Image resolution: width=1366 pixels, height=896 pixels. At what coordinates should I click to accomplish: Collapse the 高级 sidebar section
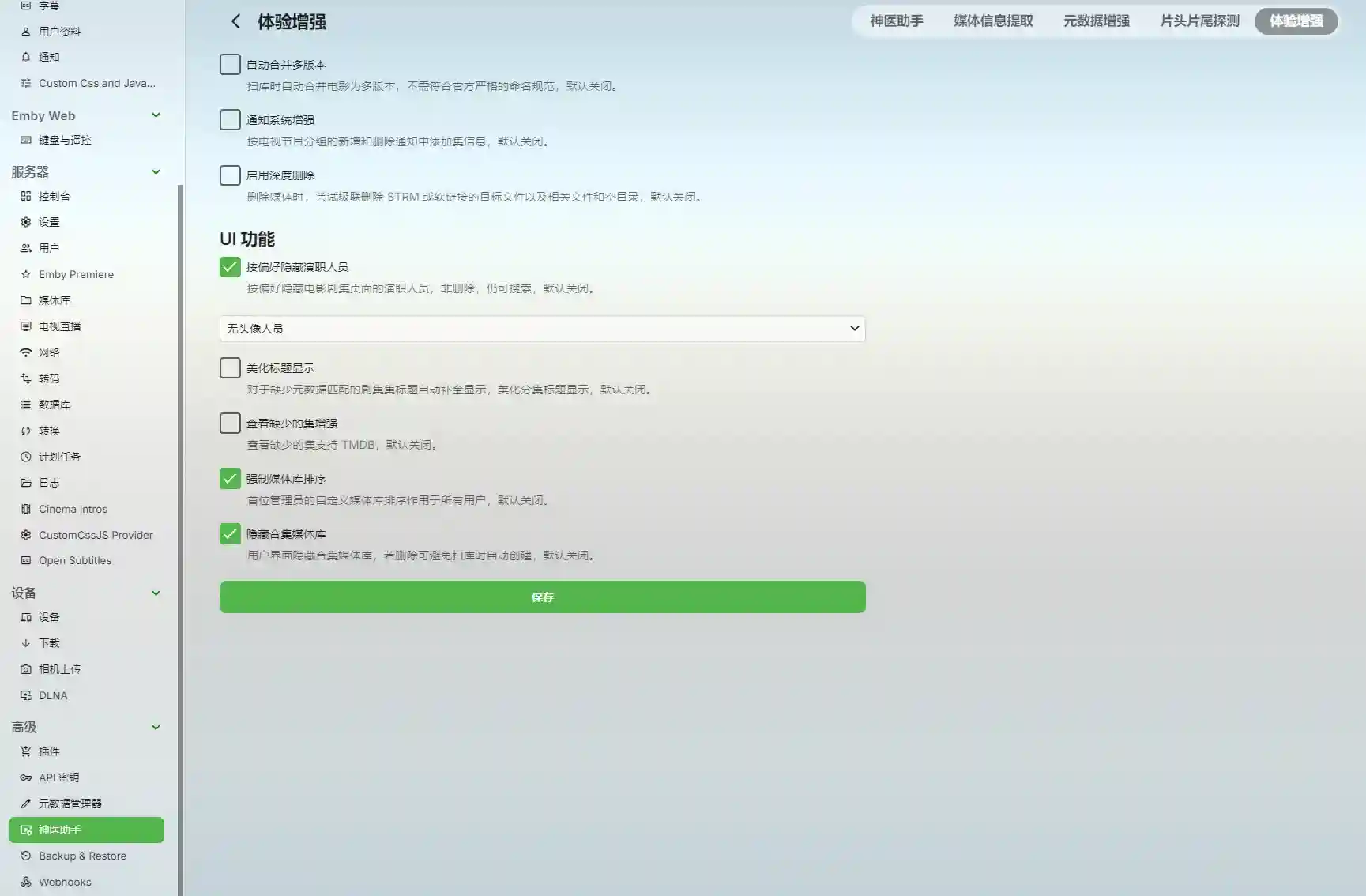[156, 727]
